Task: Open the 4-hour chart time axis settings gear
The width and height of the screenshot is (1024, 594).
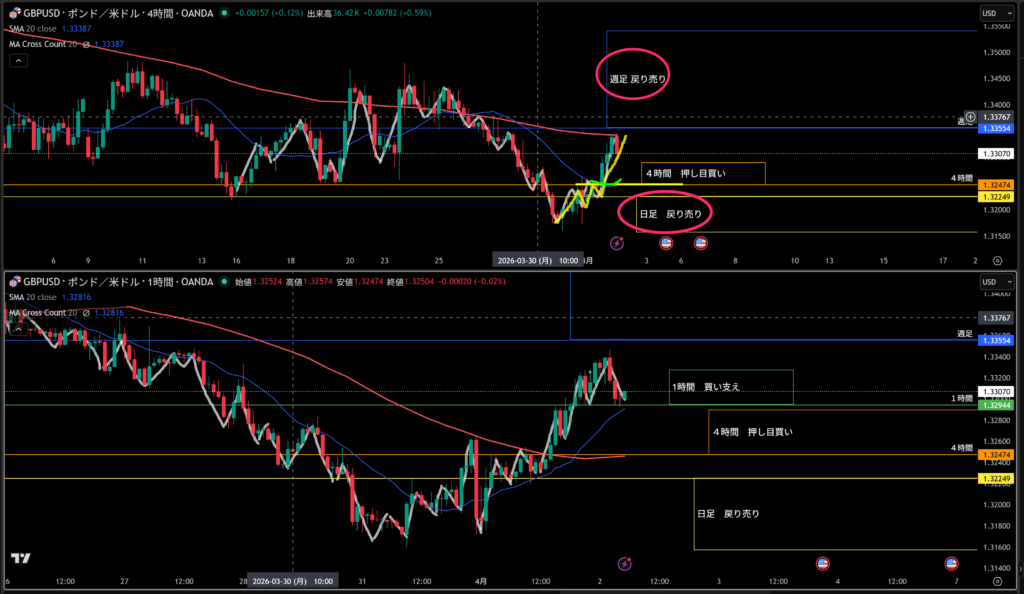Action: click(x=996, y=259)
